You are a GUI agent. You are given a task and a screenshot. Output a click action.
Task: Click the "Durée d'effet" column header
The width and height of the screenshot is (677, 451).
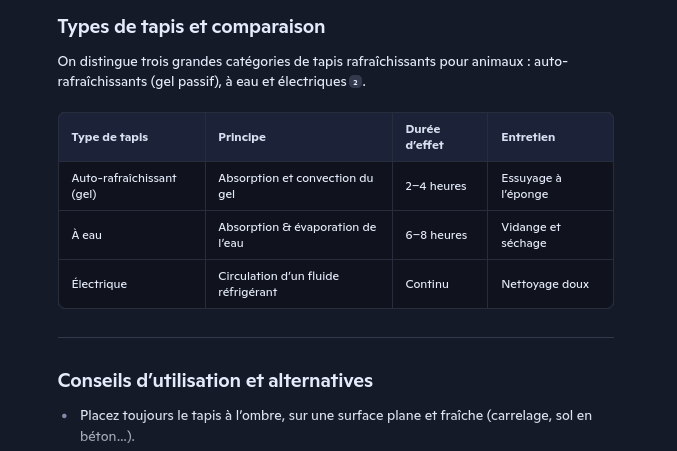coord(425,137)
